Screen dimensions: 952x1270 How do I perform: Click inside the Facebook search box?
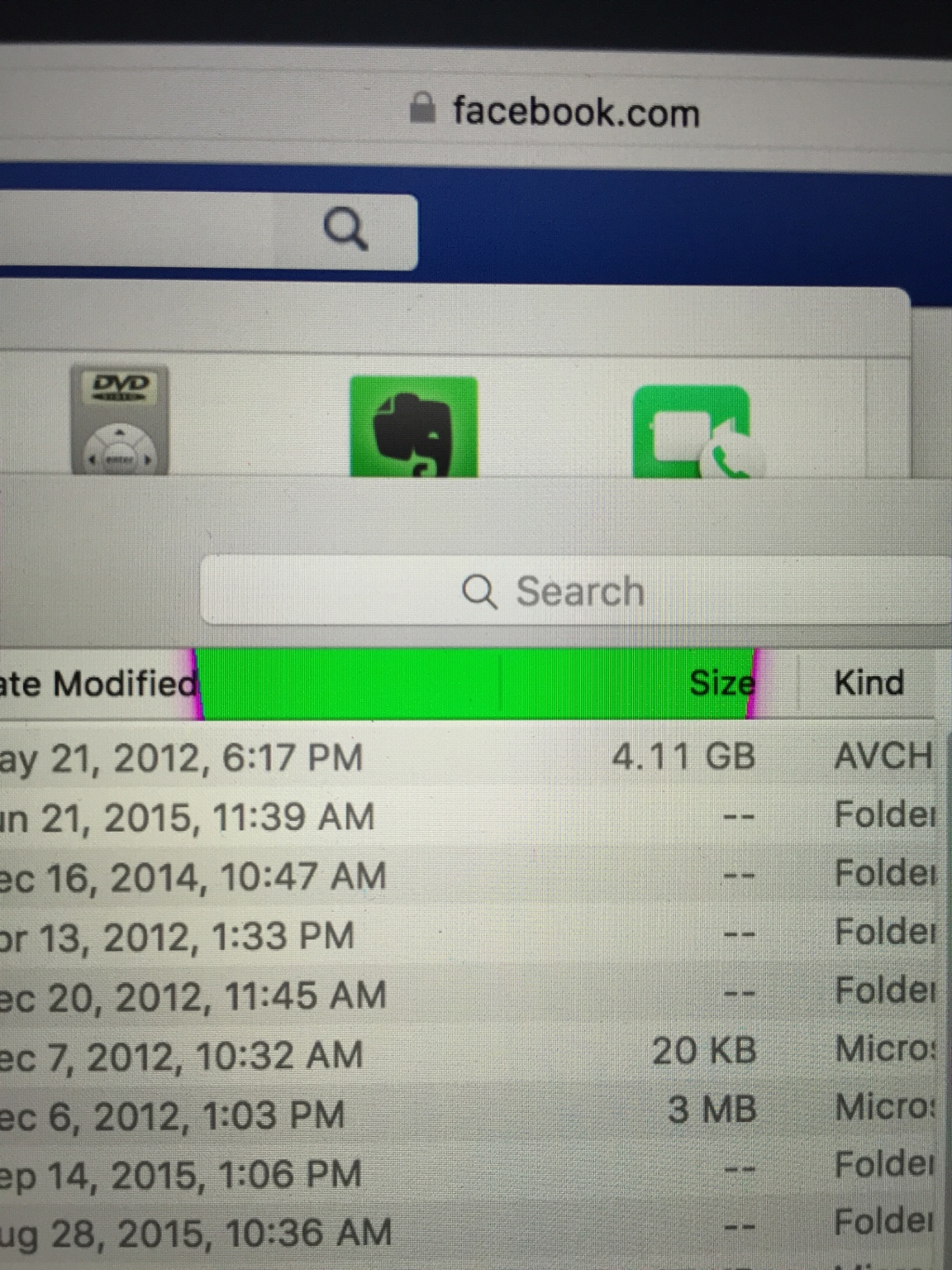pyautogui.click(x=208, y=230)
